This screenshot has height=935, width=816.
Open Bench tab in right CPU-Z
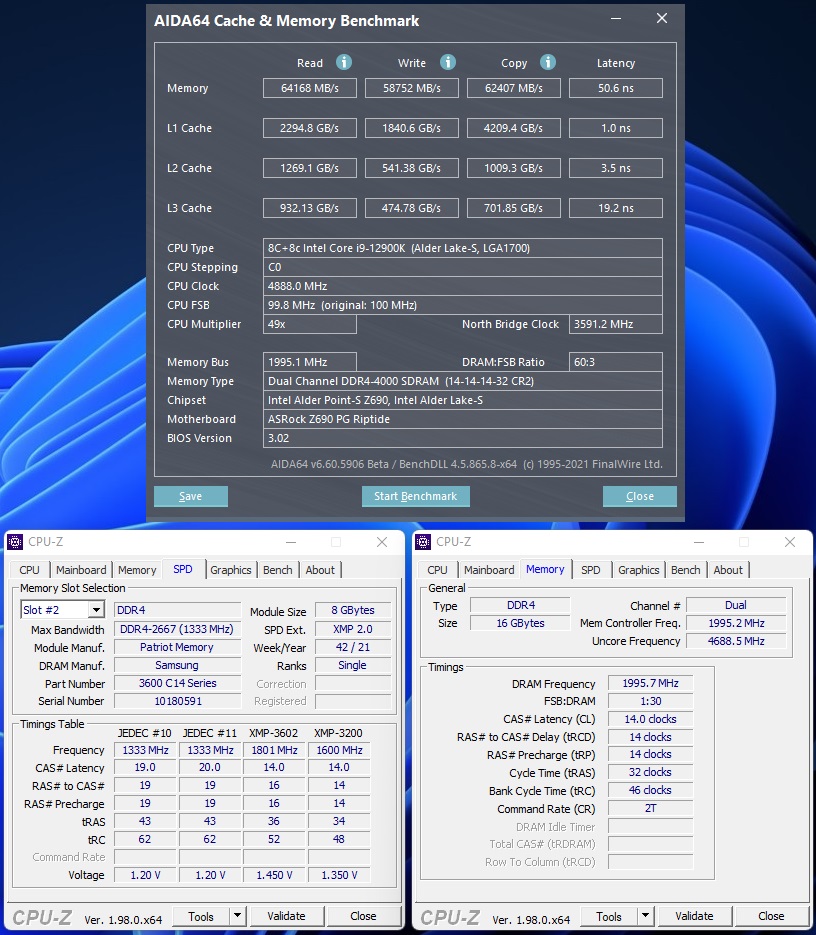pos(686,570)
